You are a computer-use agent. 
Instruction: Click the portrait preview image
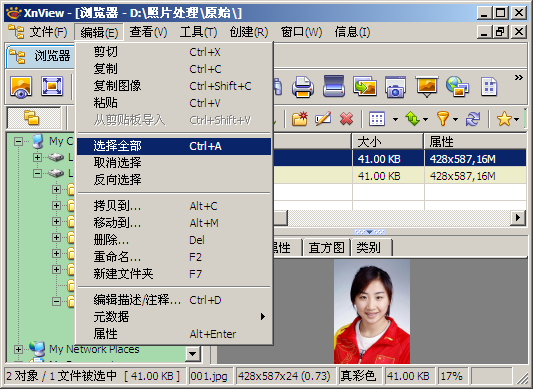pyautogui.click(x=372, y=311)
